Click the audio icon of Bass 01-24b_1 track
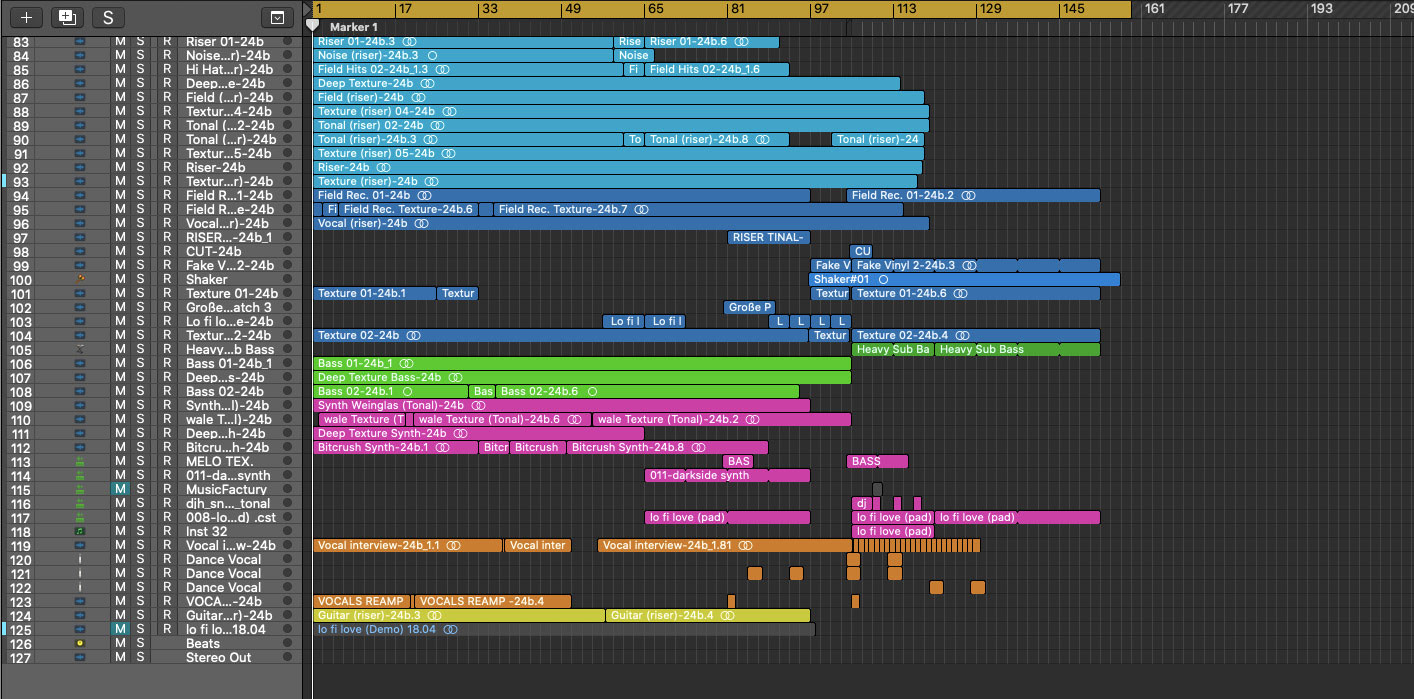Viewport: 1414px width, 699px height. pos(80,363)
